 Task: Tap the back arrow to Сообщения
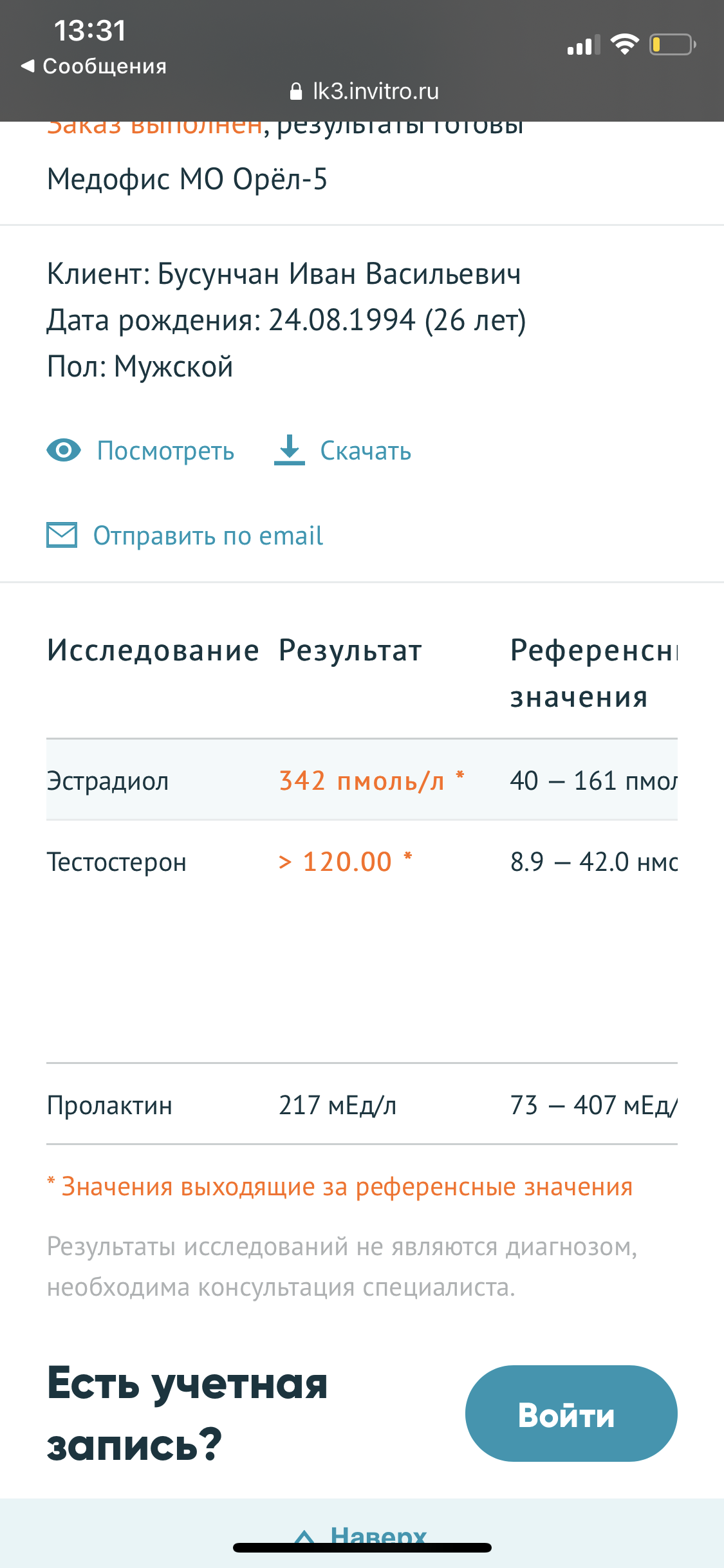tap(27, 66)
